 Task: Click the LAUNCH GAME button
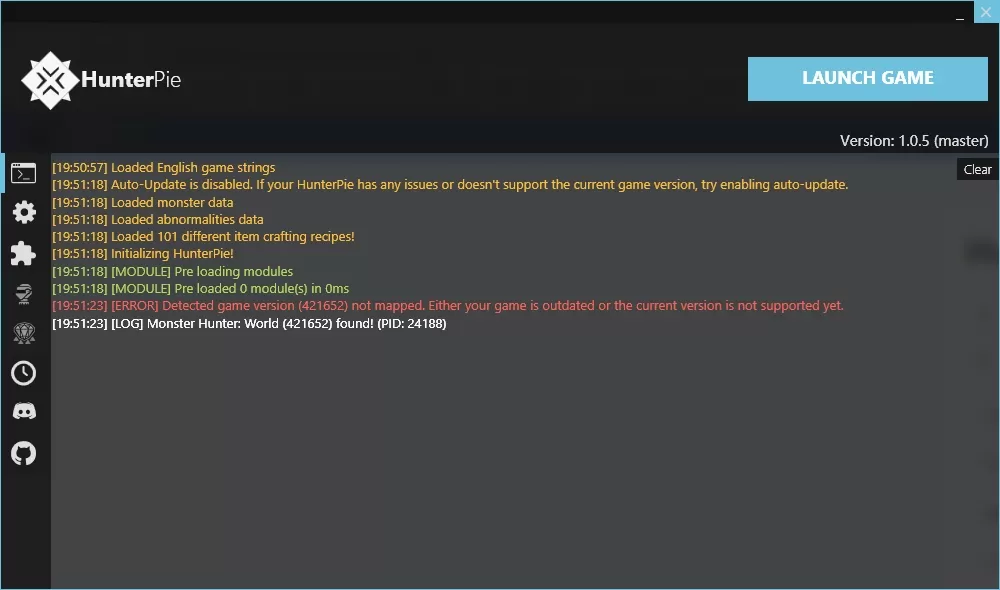point(867,78)
